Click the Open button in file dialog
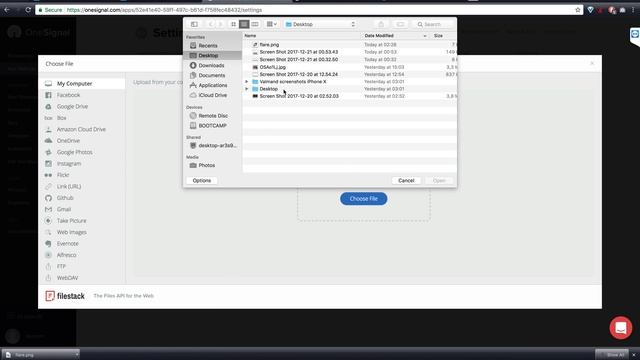The height and width of the screenshot is (360, 640). coord(439,180)
